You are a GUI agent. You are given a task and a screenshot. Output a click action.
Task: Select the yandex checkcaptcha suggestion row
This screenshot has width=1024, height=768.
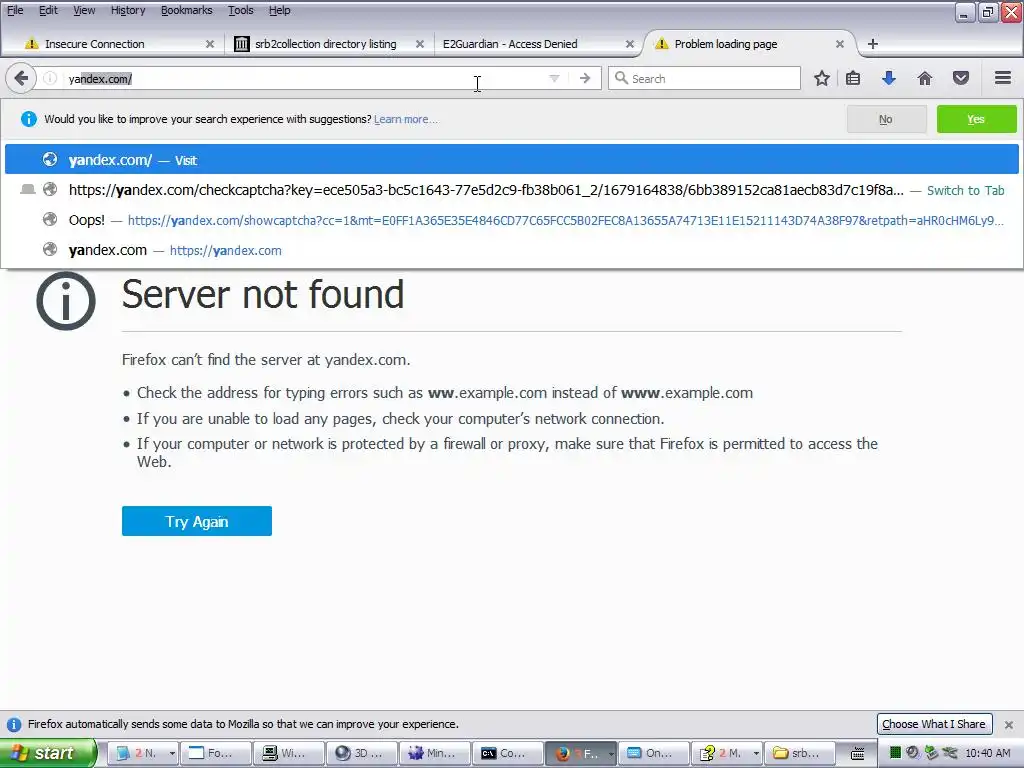[x=512, y=190]
